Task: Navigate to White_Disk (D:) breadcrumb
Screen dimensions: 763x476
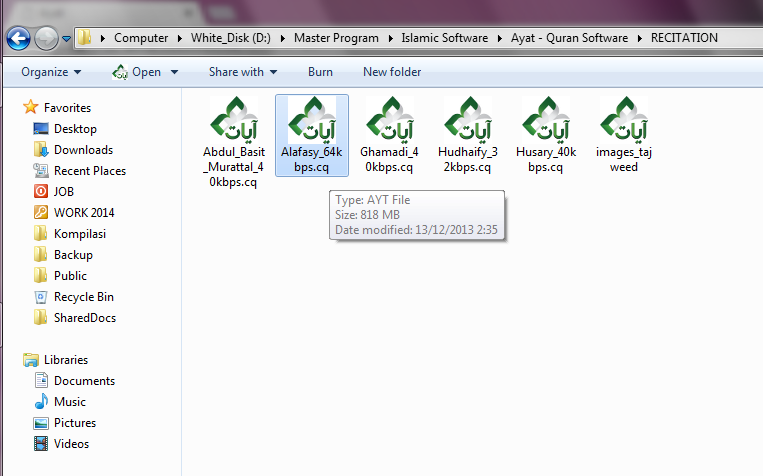Action: [x=231, y=38]
